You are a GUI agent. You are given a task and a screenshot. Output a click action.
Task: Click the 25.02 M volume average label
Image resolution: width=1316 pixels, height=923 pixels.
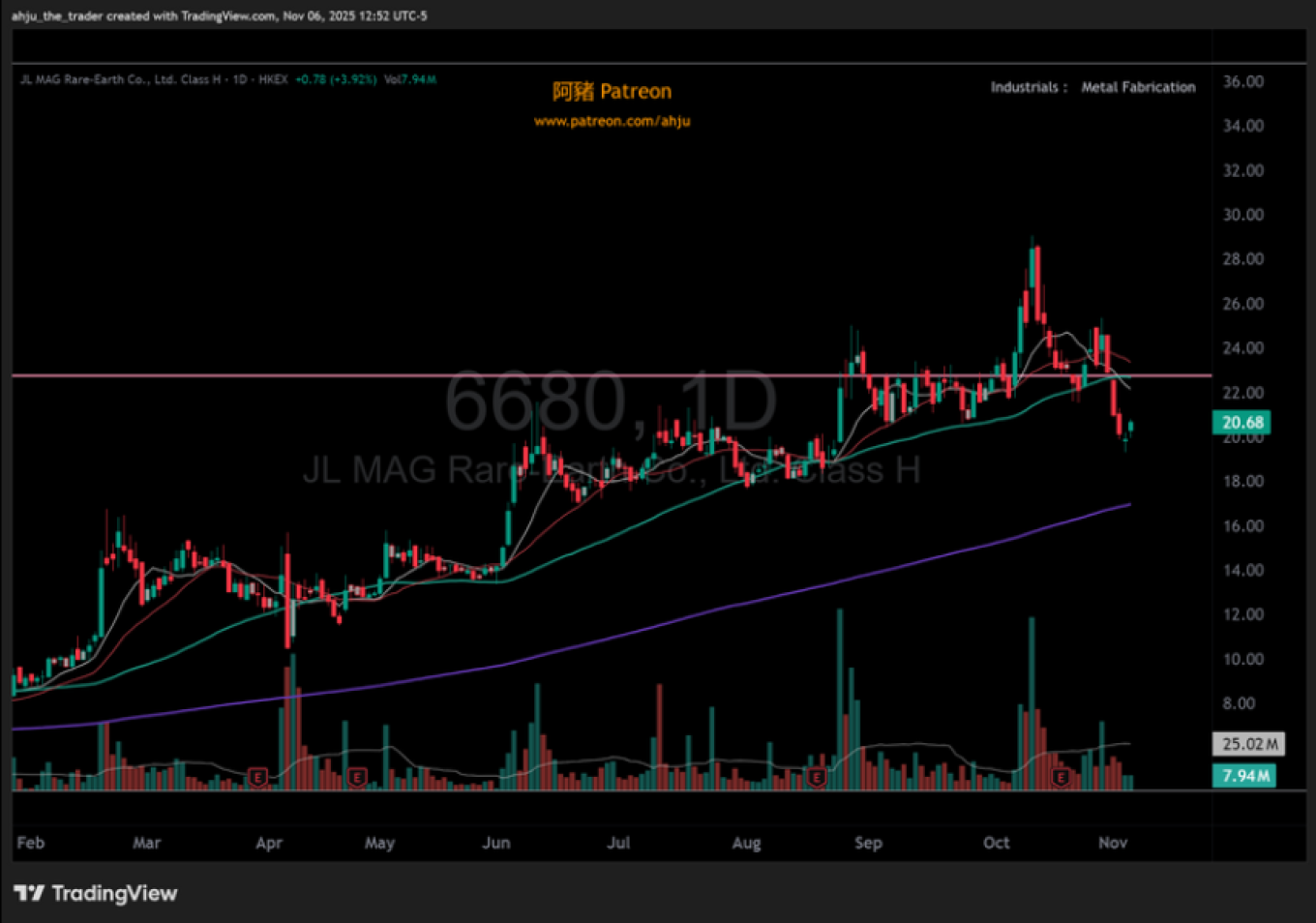[x=1248, y=744]
